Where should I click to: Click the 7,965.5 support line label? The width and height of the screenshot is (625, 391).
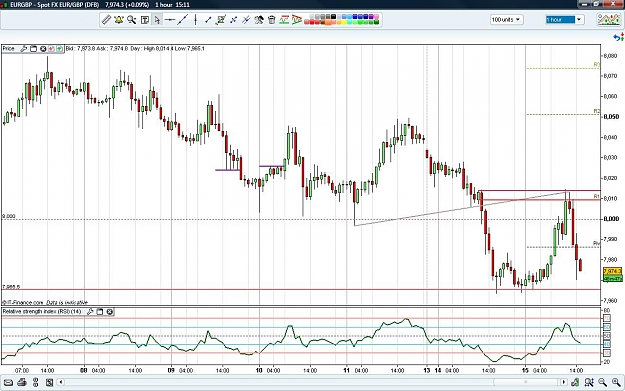click(x=11, y=287)
